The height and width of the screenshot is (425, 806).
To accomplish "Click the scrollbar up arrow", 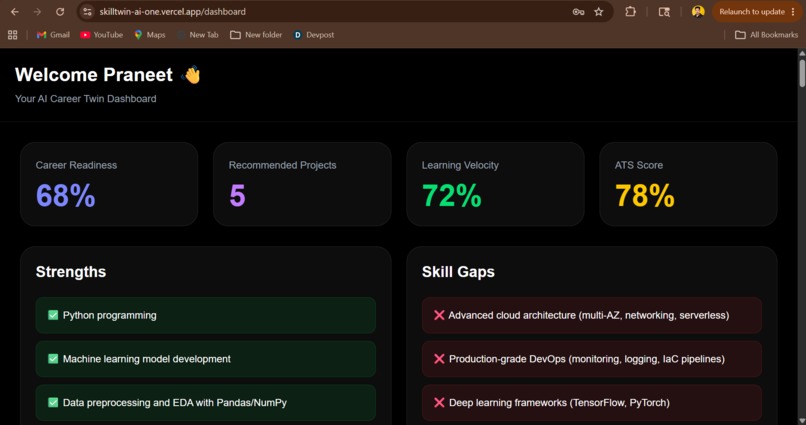I will [x=802, y=53].
